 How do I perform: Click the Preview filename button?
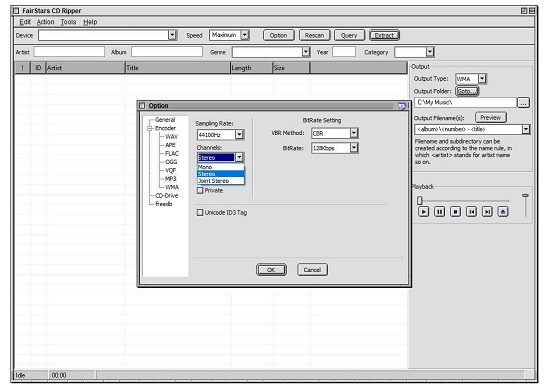(491, 118)
